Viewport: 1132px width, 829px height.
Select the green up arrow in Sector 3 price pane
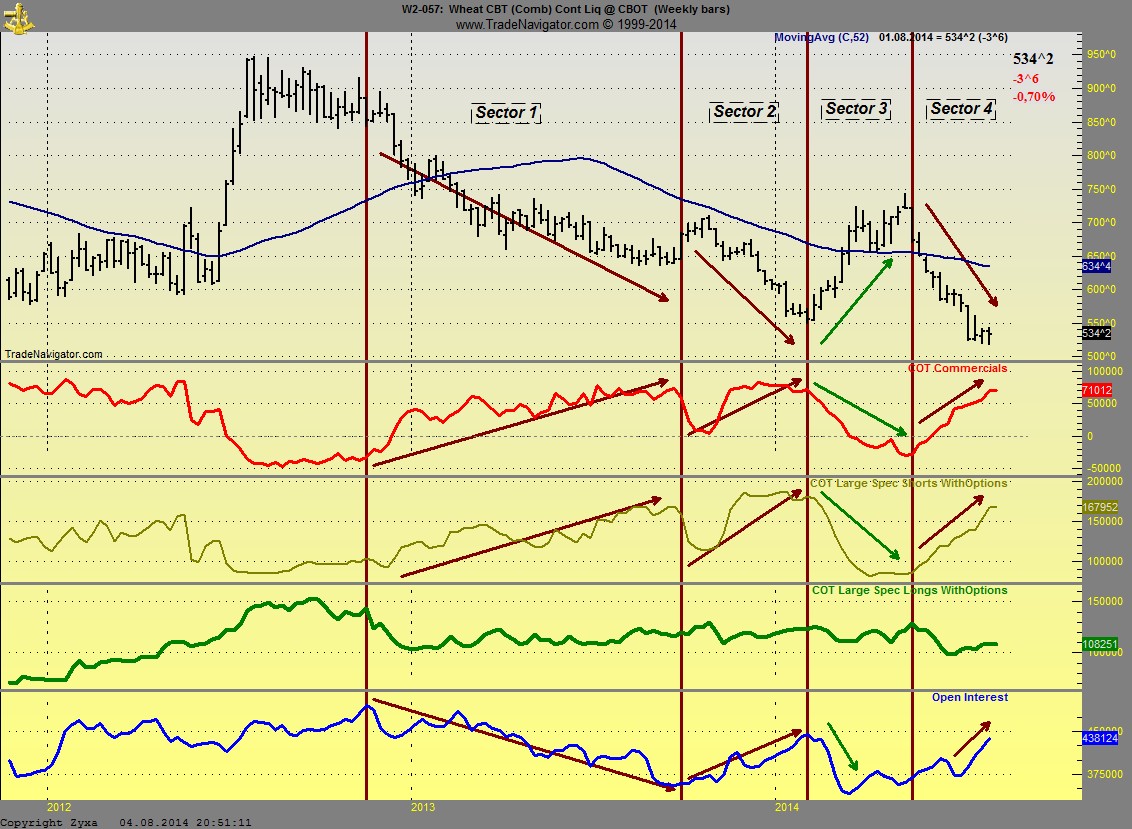(x=856, y=300)
